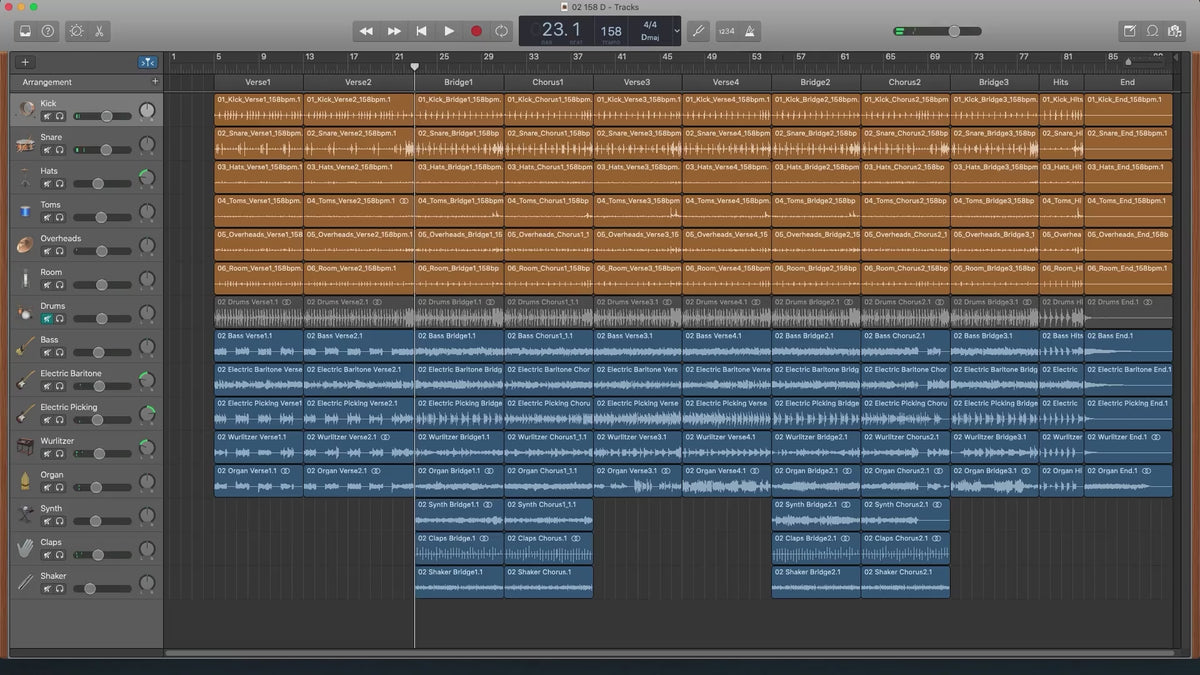This screenshot has height=675, width=1200.
Task: Mute the Kick track
Action: coord(46,116)
